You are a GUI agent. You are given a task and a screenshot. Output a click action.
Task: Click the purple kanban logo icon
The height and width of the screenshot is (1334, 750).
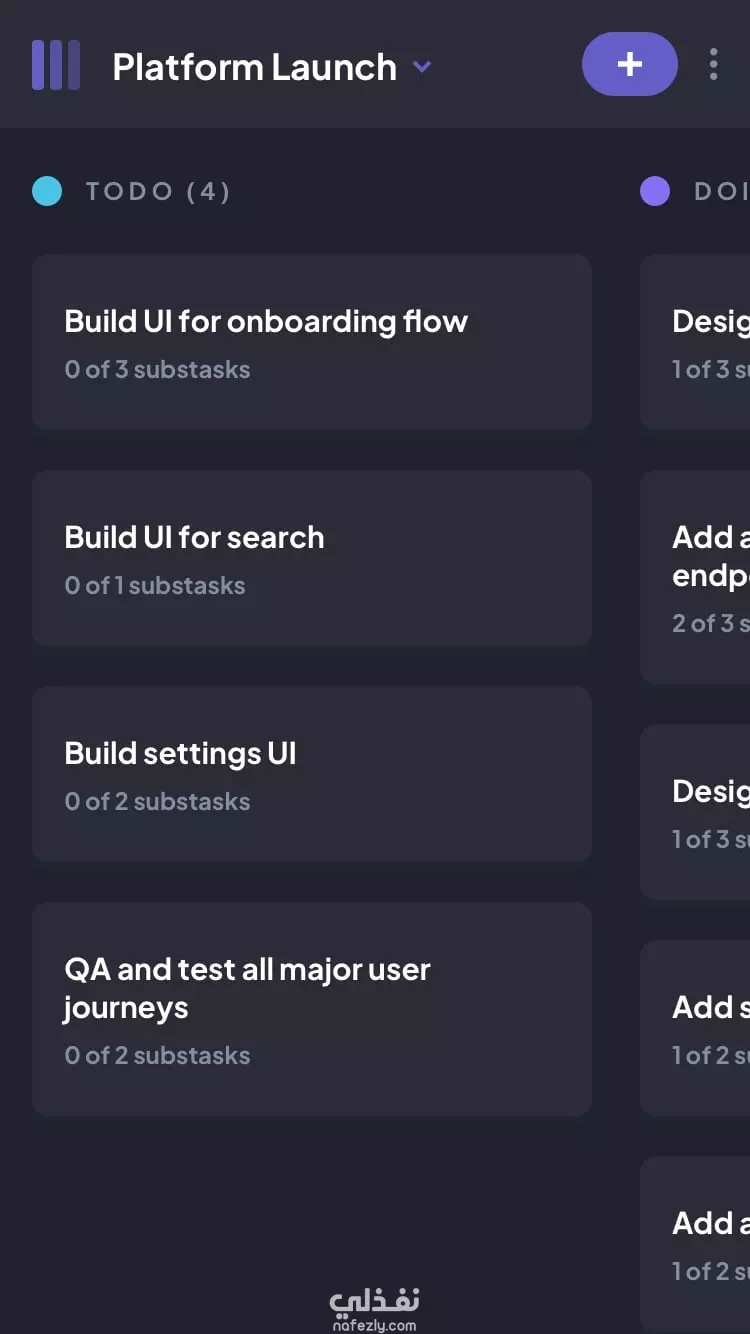56,65
